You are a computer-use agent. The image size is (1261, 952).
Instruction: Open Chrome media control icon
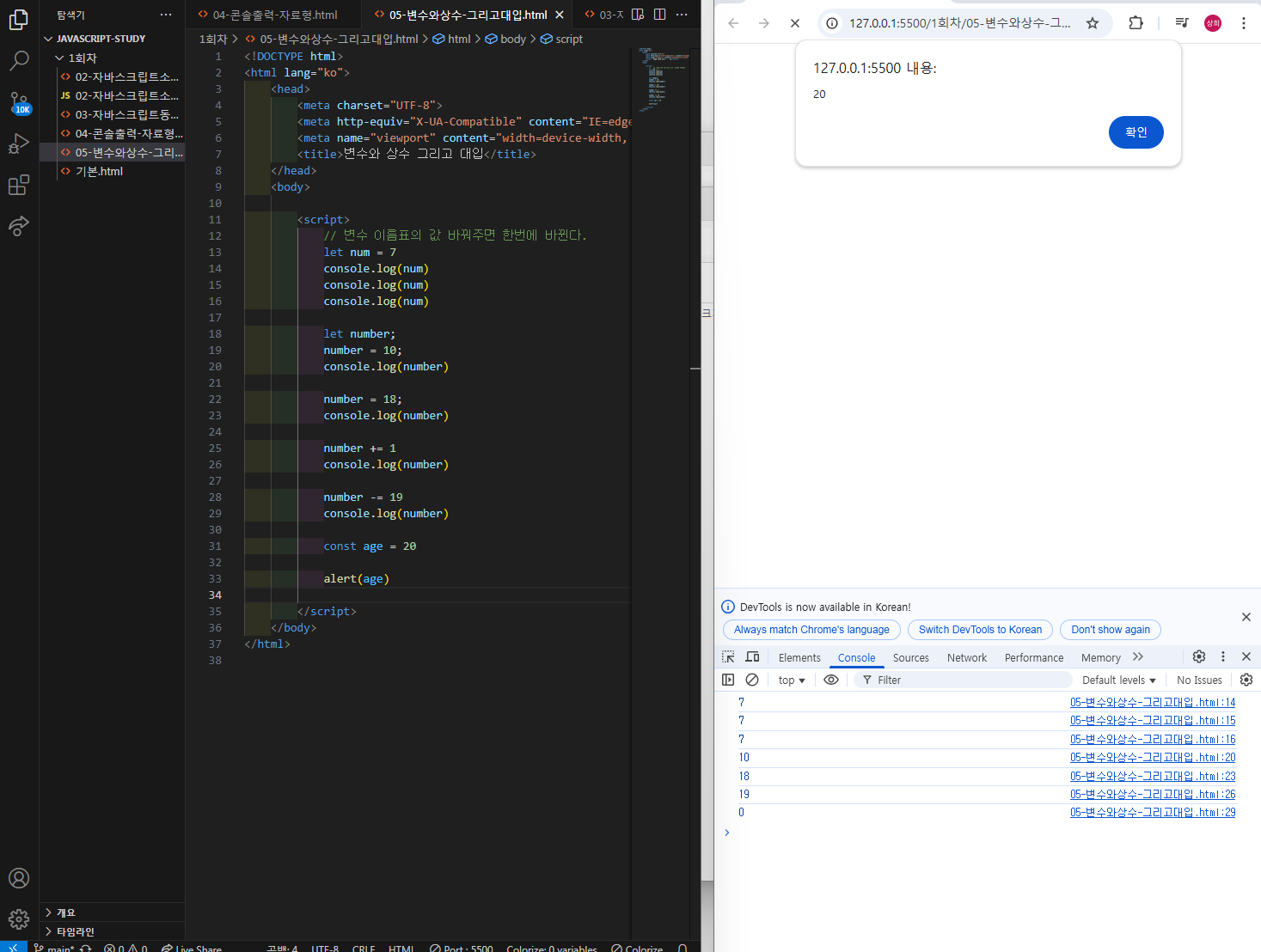click(1182, 23)
